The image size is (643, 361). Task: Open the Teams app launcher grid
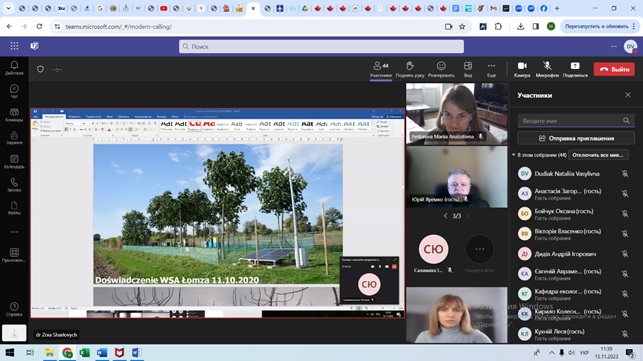click(x=14, y=46)
